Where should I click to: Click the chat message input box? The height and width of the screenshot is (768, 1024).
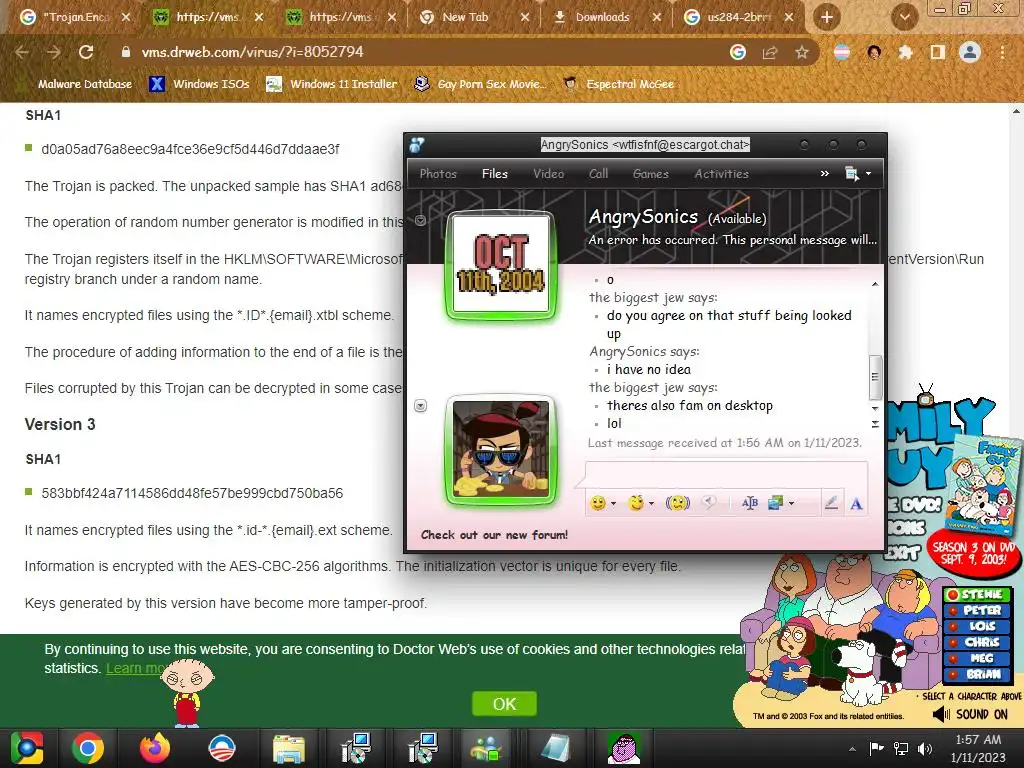click(x=726, y=474)
